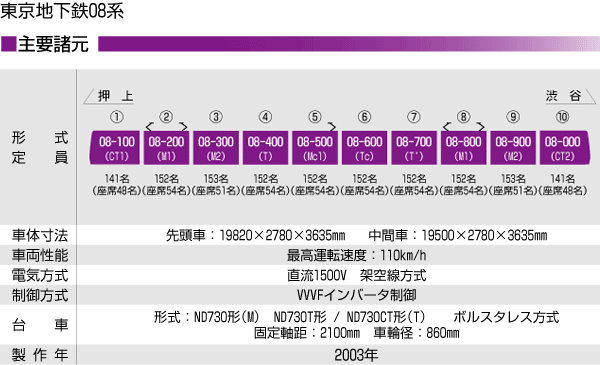Click the 最高運転速度:110km/h value
Image resolution: width=600 pixels, height=365 pixels.
[357, 255]
